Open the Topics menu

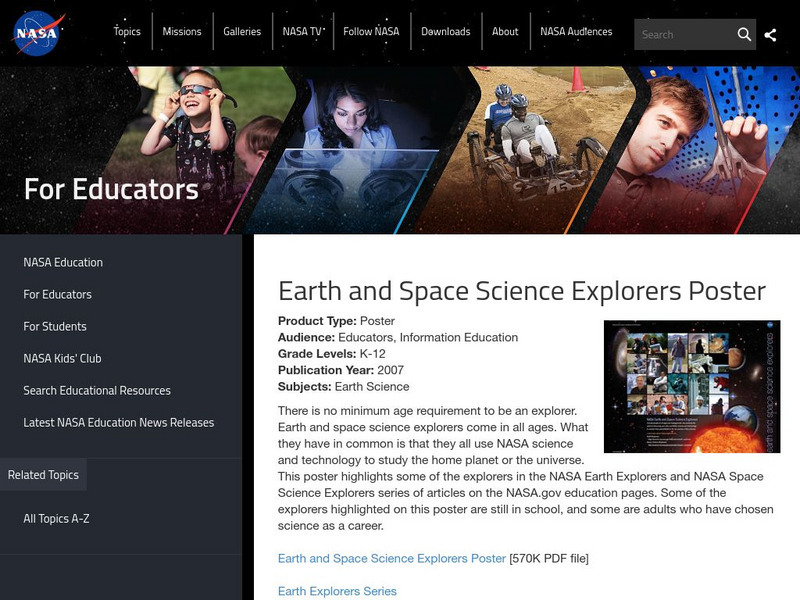(127, 32)
